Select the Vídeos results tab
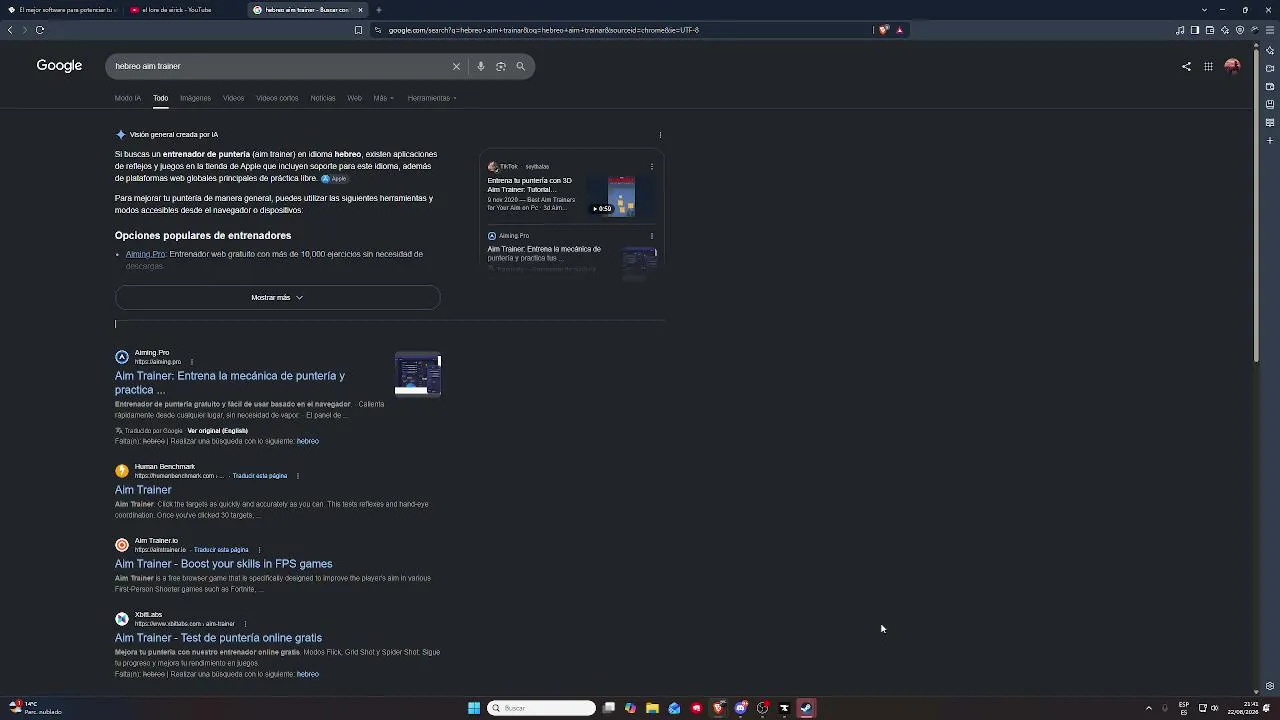 tap(234, 98)
